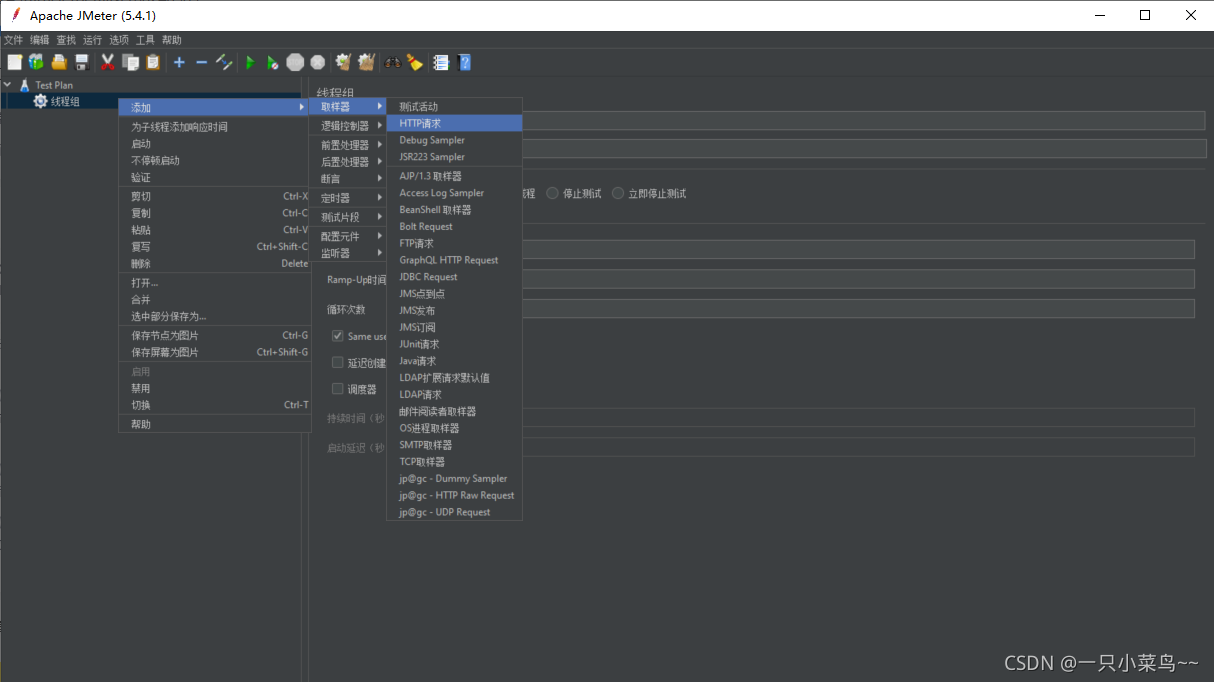Start the test with green play icon

pos(250,62)
